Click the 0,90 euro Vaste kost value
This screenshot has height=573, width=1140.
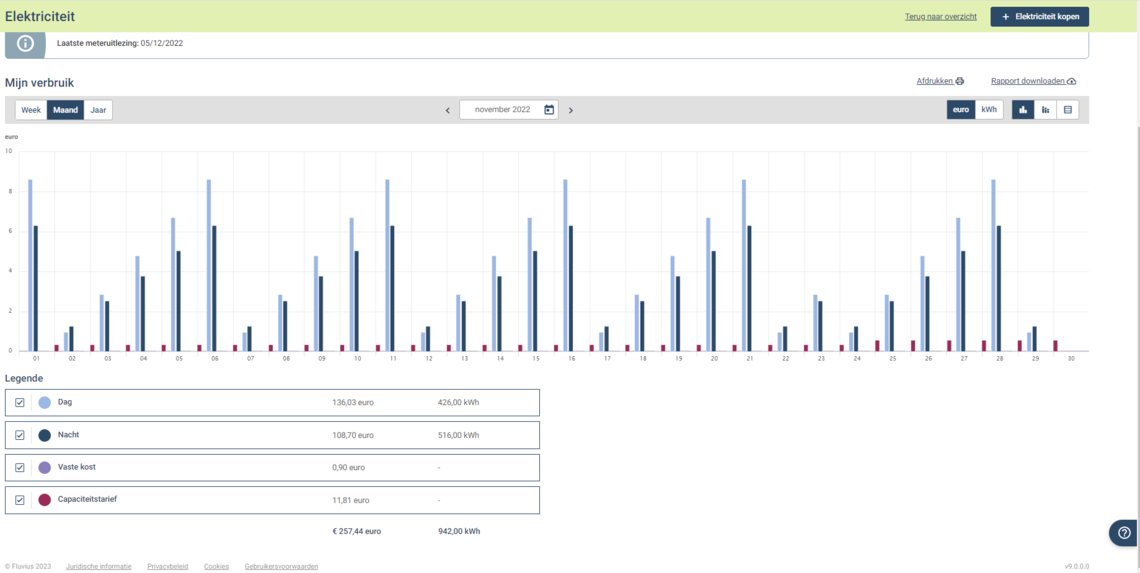click(x=348, y=468)
